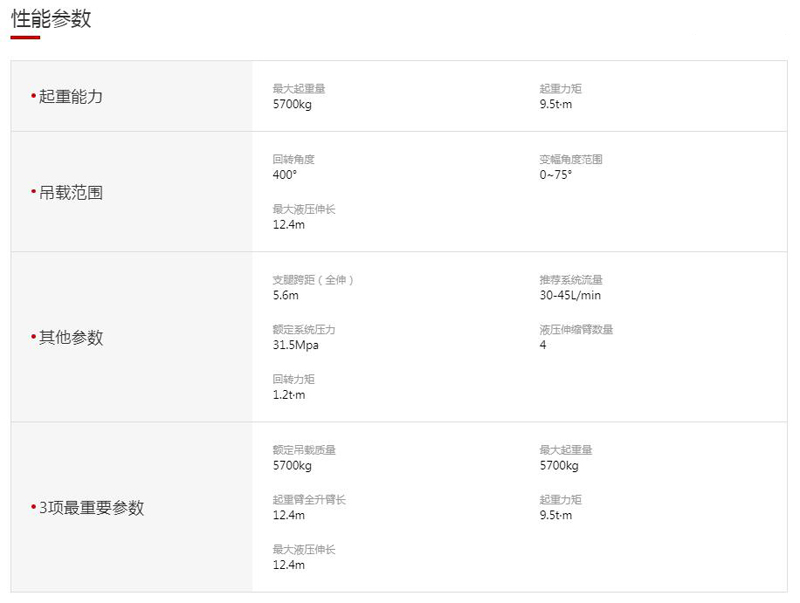Screen dimensions: 800x603
Task: Click the red bullet before 其他参数
Action: (x=33, y=338)
